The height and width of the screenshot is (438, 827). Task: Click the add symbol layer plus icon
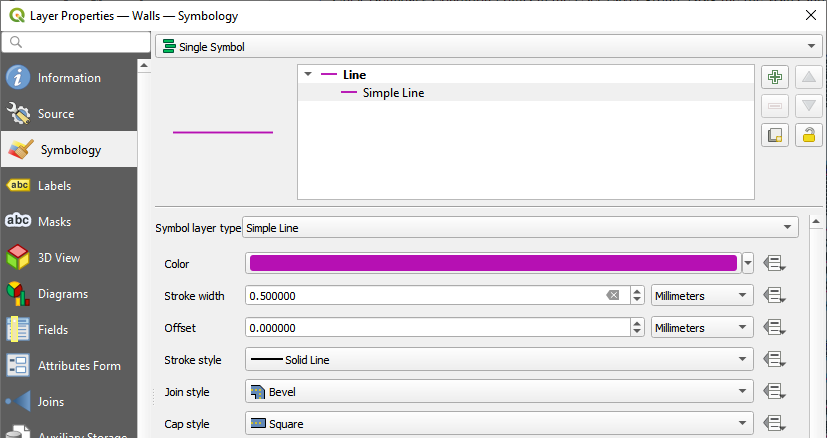(775, 77)
